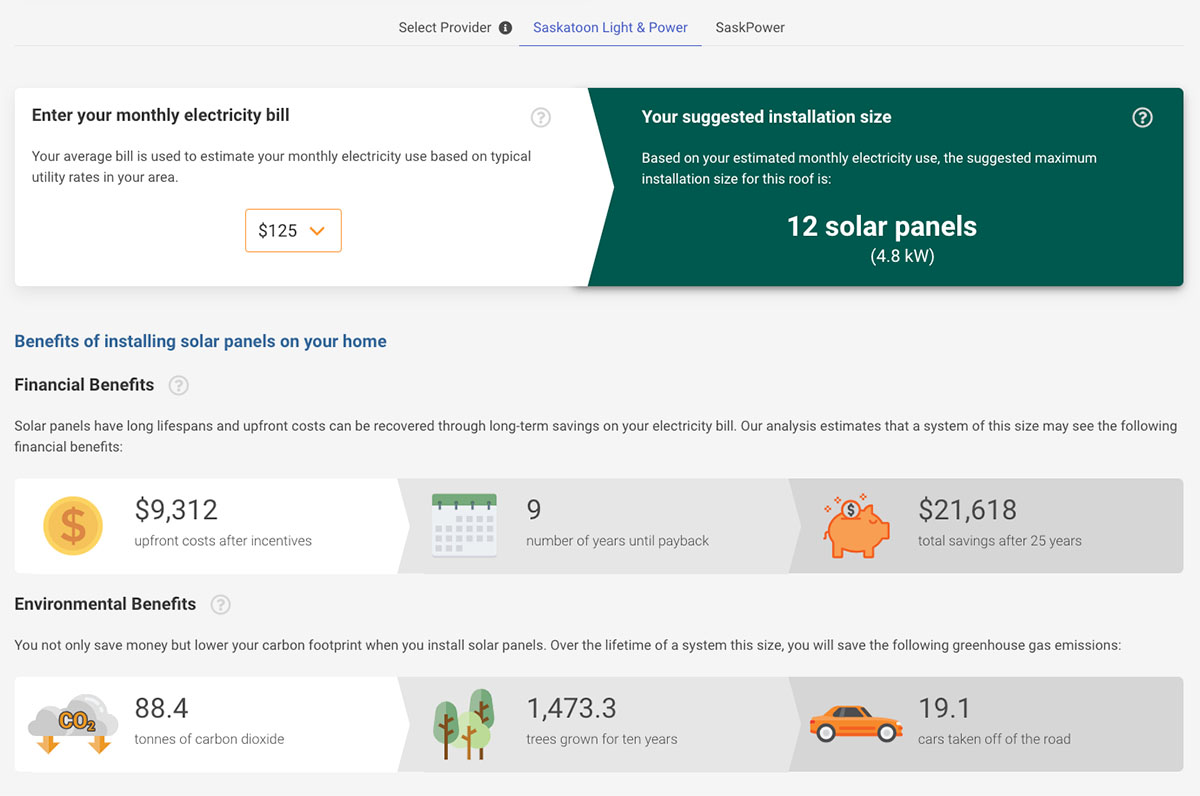Click the Select Provider tab
Viewport: 1200px width, 796px height.
pyautogui.click(x=446, y=27)
